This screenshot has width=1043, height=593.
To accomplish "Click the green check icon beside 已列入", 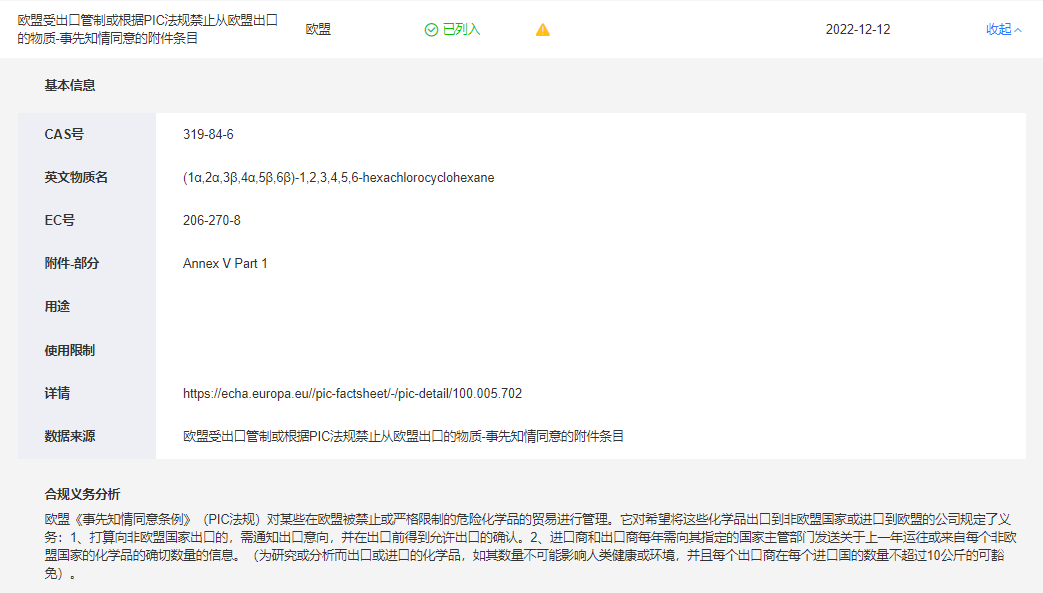I will pos(431,30).
